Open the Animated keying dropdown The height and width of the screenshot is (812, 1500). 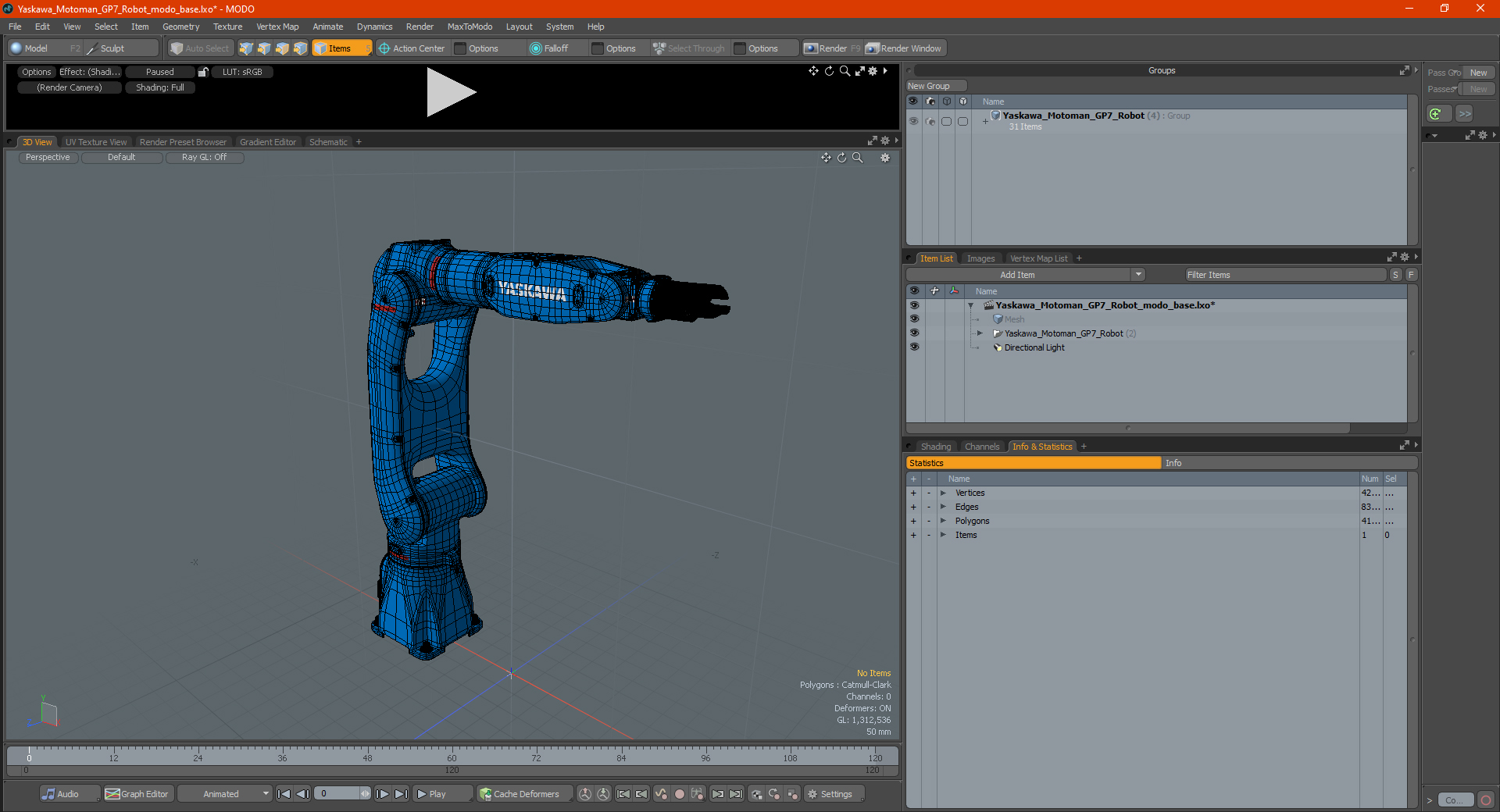(225, 794)
